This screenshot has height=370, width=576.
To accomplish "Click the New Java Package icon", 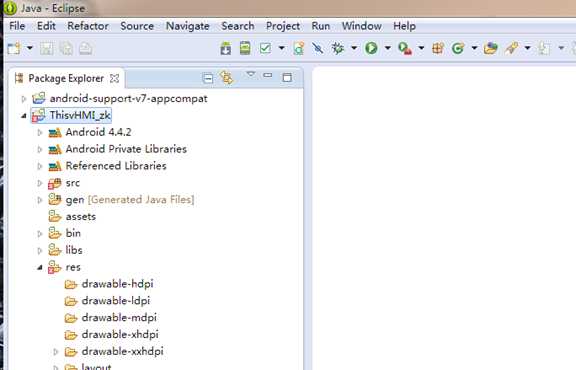I will click(438, 48).
